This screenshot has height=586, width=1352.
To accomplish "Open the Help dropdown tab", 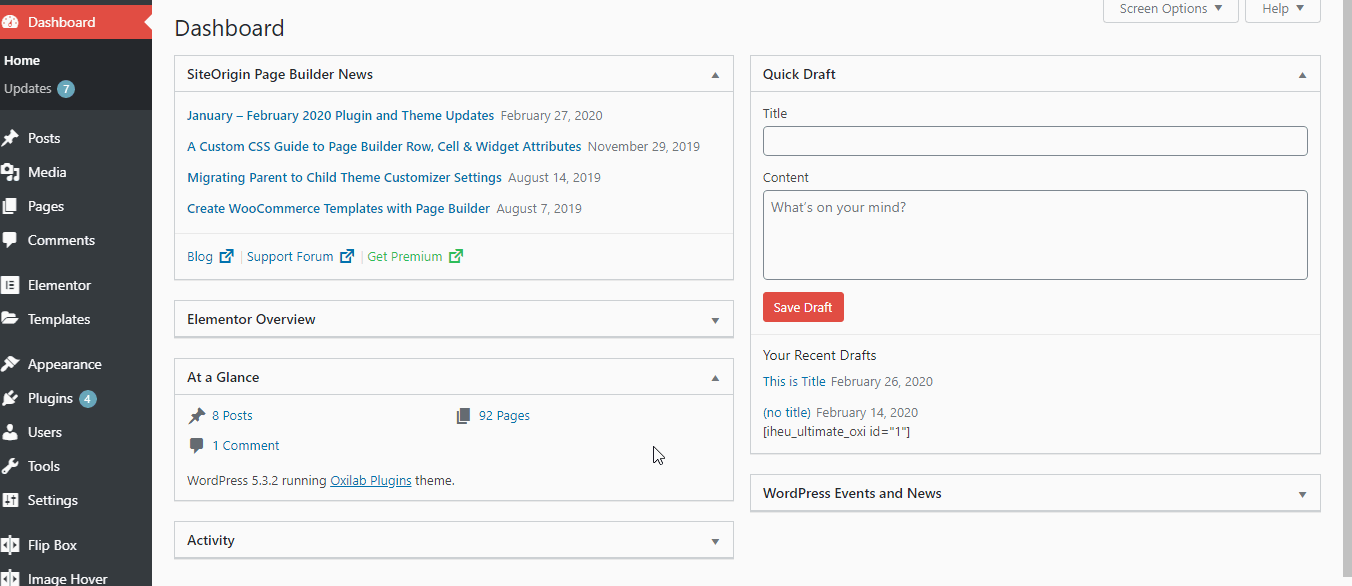I will tap(1283, 9).
